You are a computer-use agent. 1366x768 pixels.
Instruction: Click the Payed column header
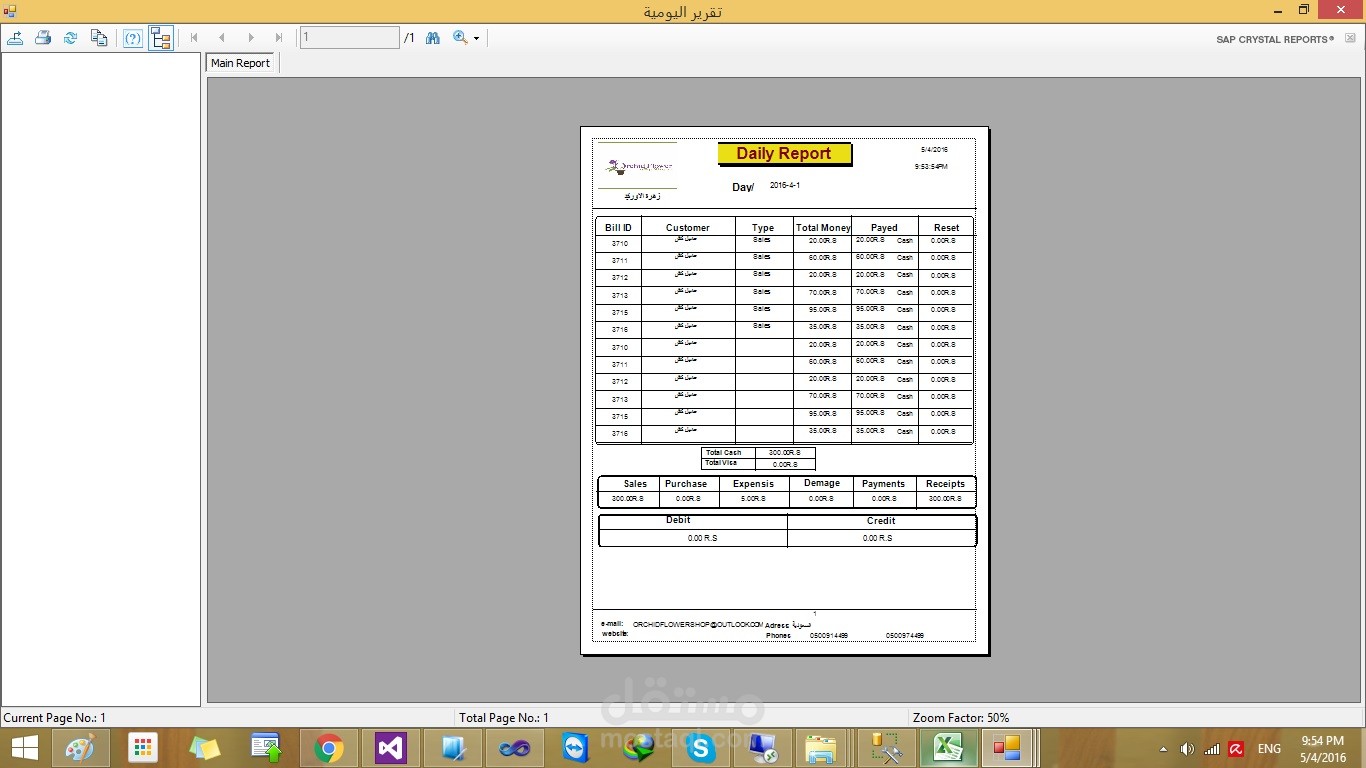[884, 228]
